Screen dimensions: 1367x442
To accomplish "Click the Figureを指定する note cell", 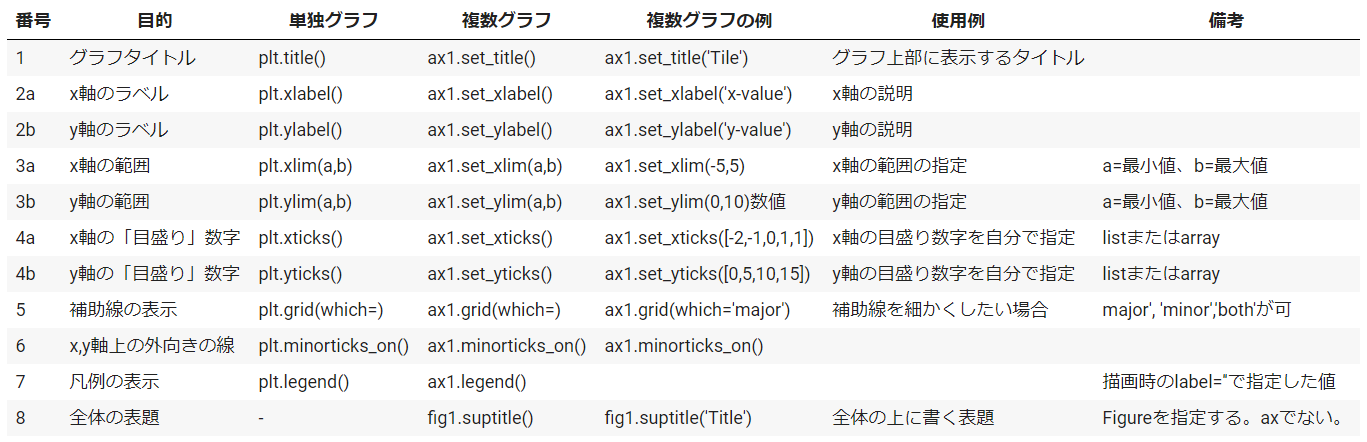I will pos(1221,418).
